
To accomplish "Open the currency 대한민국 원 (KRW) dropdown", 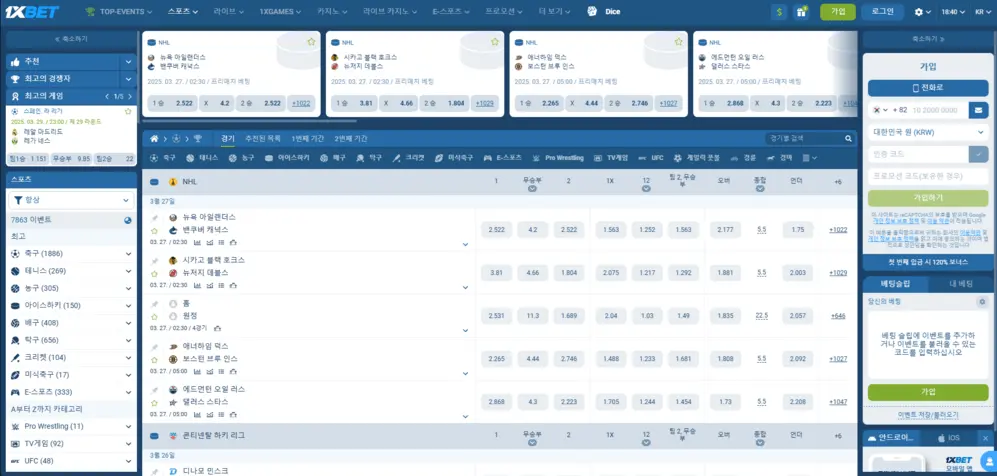I will click(928, 132).
